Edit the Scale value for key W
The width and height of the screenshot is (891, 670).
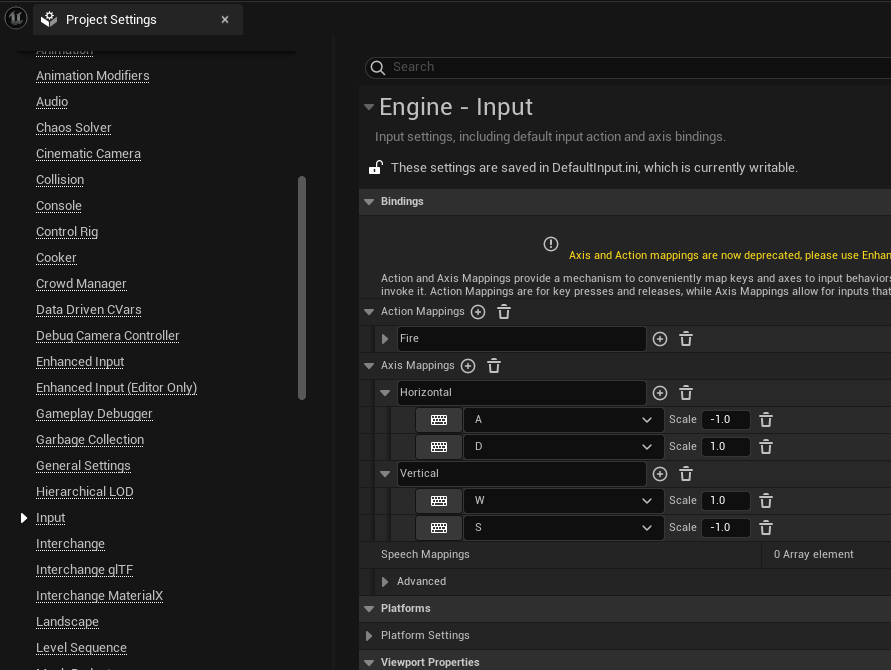click(x=726, y=501)
